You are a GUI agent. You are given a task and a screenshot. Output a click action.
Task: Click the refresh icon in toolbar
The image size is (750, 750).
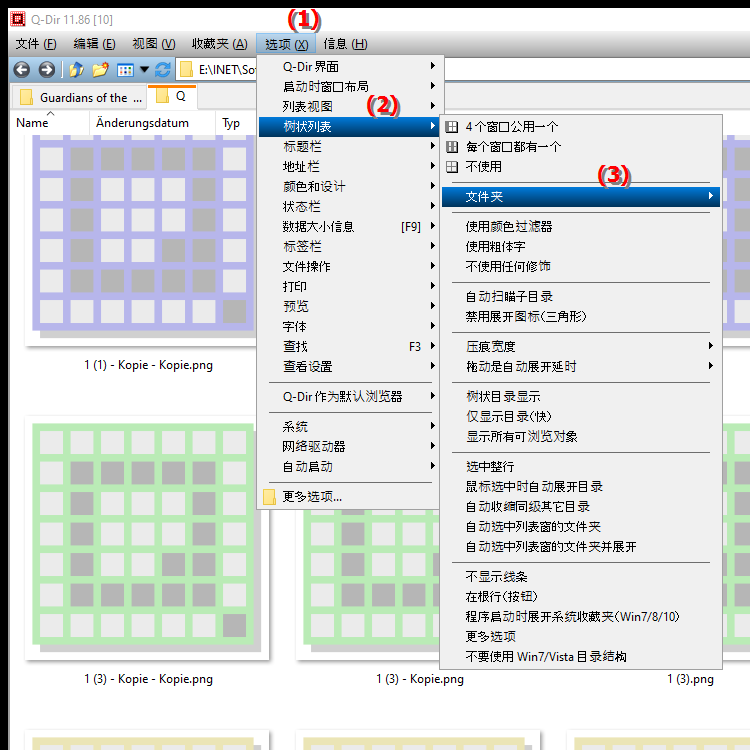(x=163, y=70)
